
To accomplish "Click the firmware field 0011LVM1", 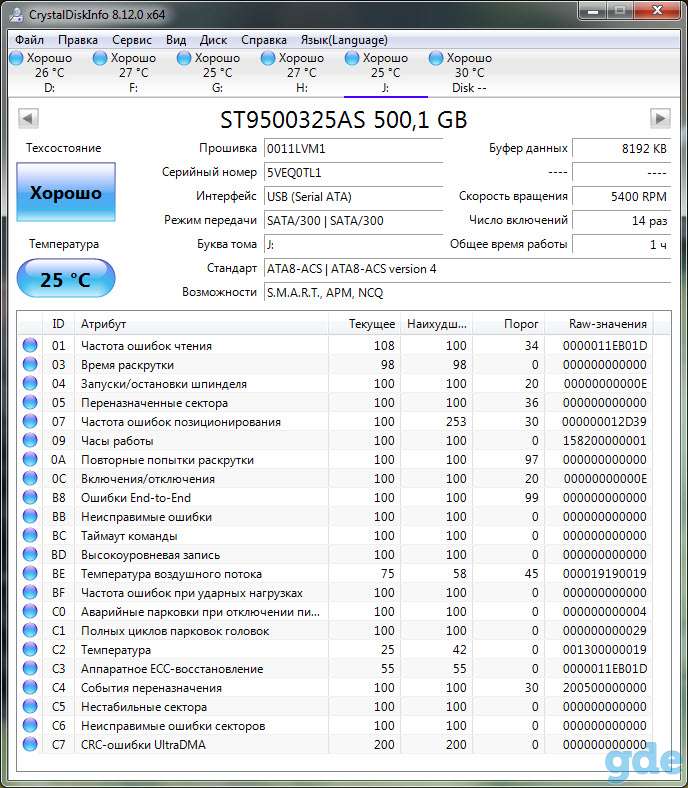I will (353, 149).
